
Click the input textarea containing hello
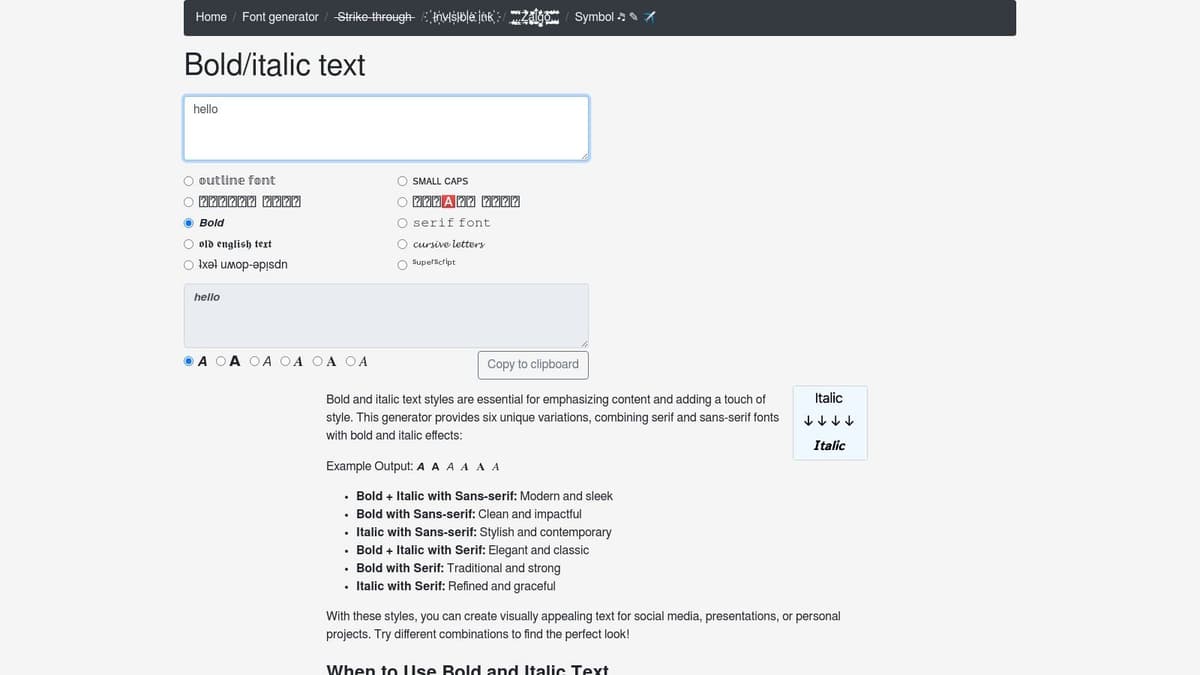pyautogui.click(x=386, y=128)
